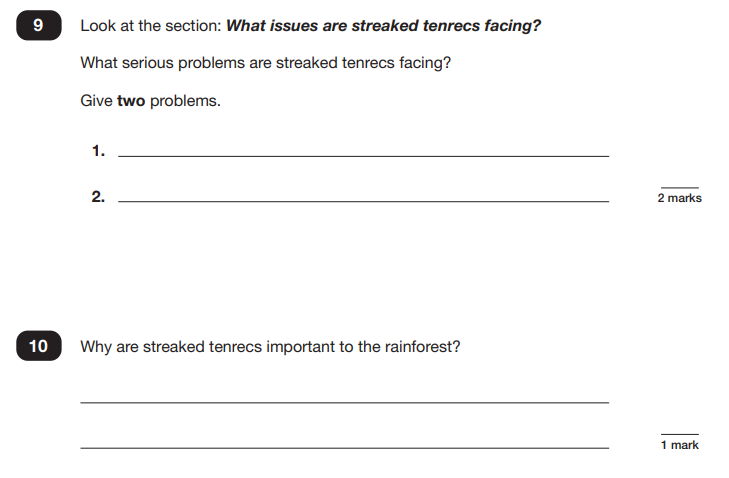The width and height of the screenshot is (729, 478).
Task: Click the mark box line above '1 mark'
Action: (680, 434)
